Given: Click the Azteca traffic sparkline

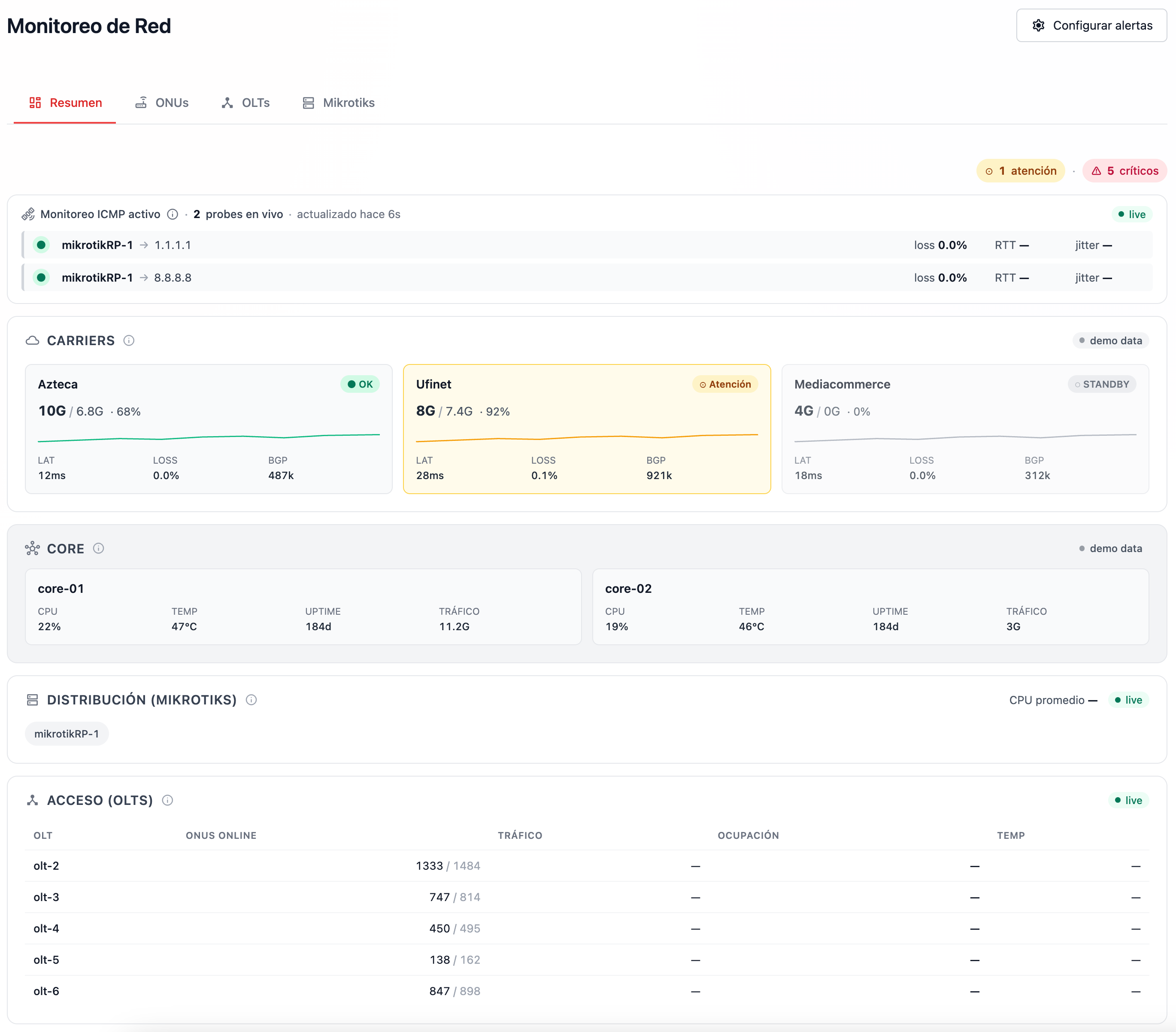Looking at the screenshot, I should tap(209, 437).
